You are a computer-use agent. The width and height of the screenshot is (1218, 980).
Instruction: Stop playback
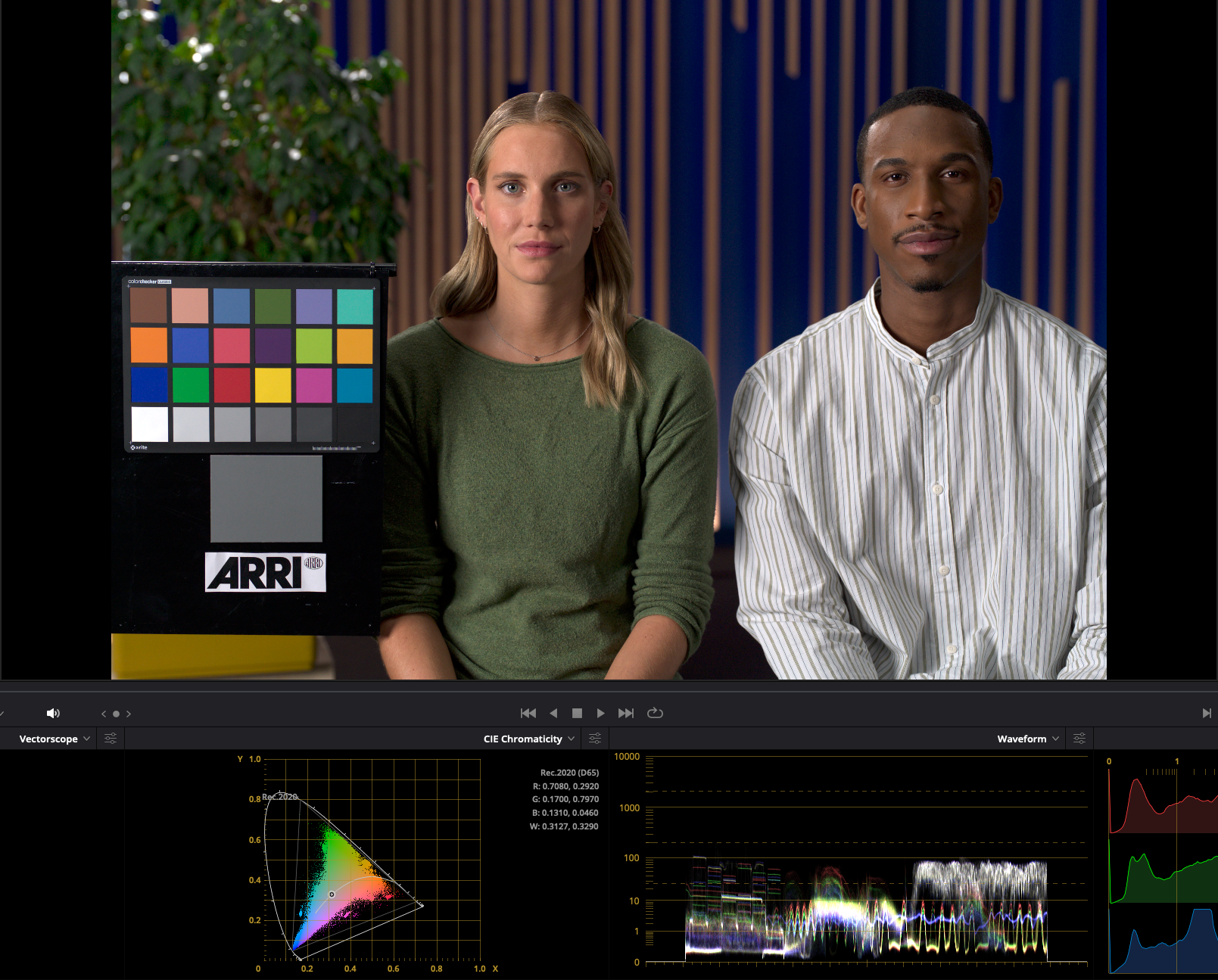[577, 714]
